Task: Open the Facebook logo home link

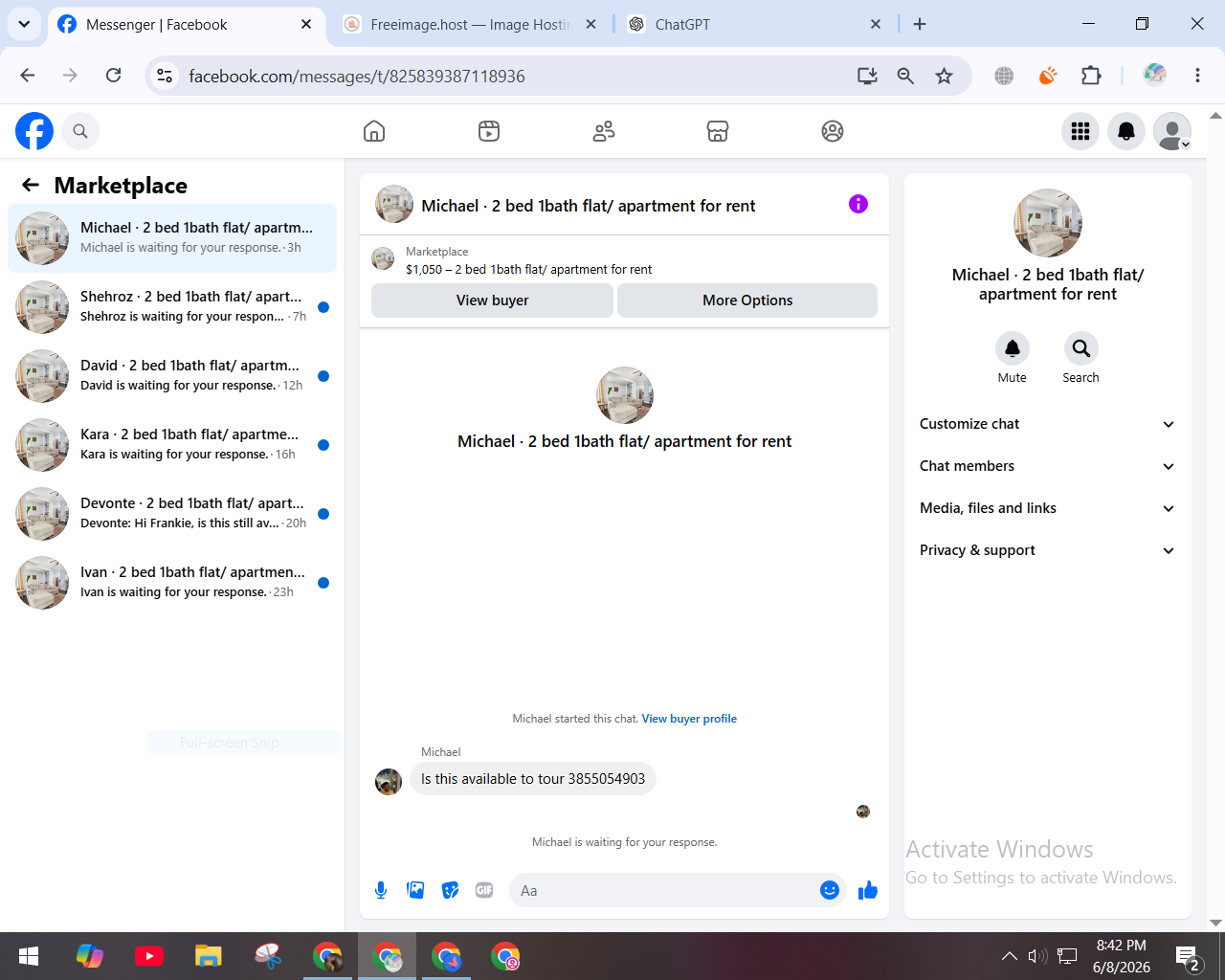Action: click(34, 131)
